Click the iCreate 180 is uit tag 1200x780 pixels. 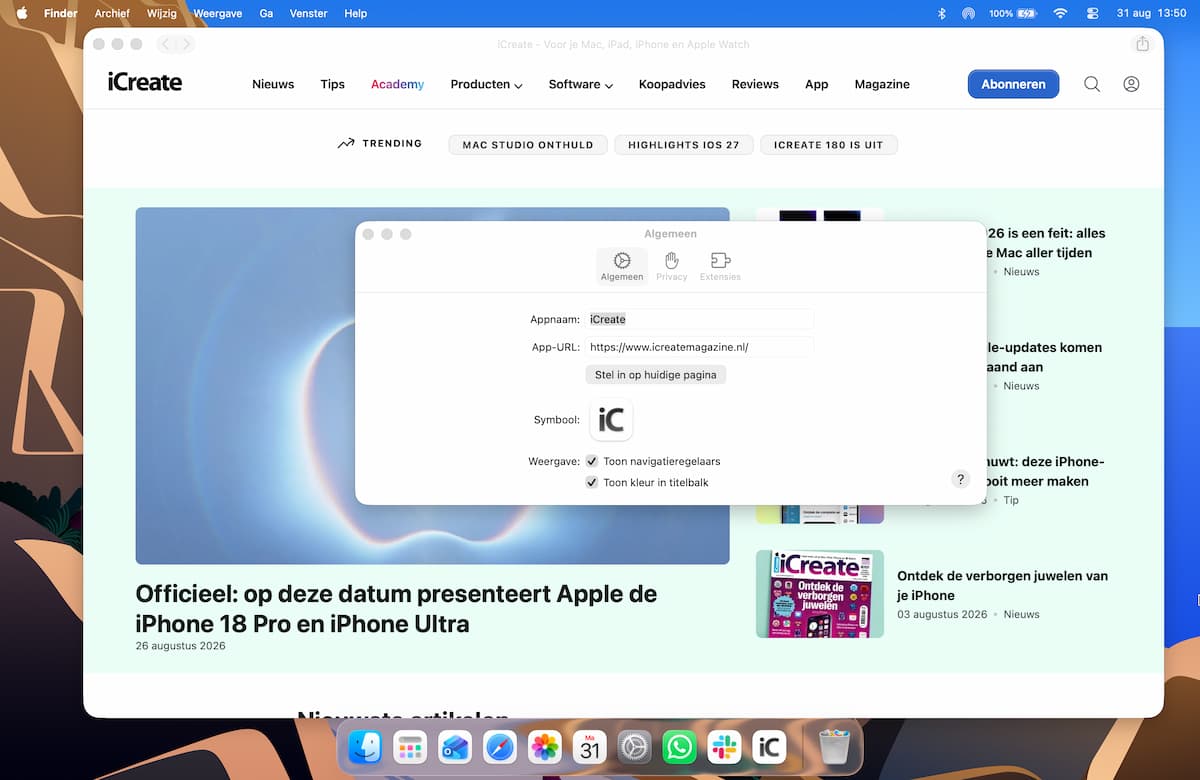click(829, 145)
